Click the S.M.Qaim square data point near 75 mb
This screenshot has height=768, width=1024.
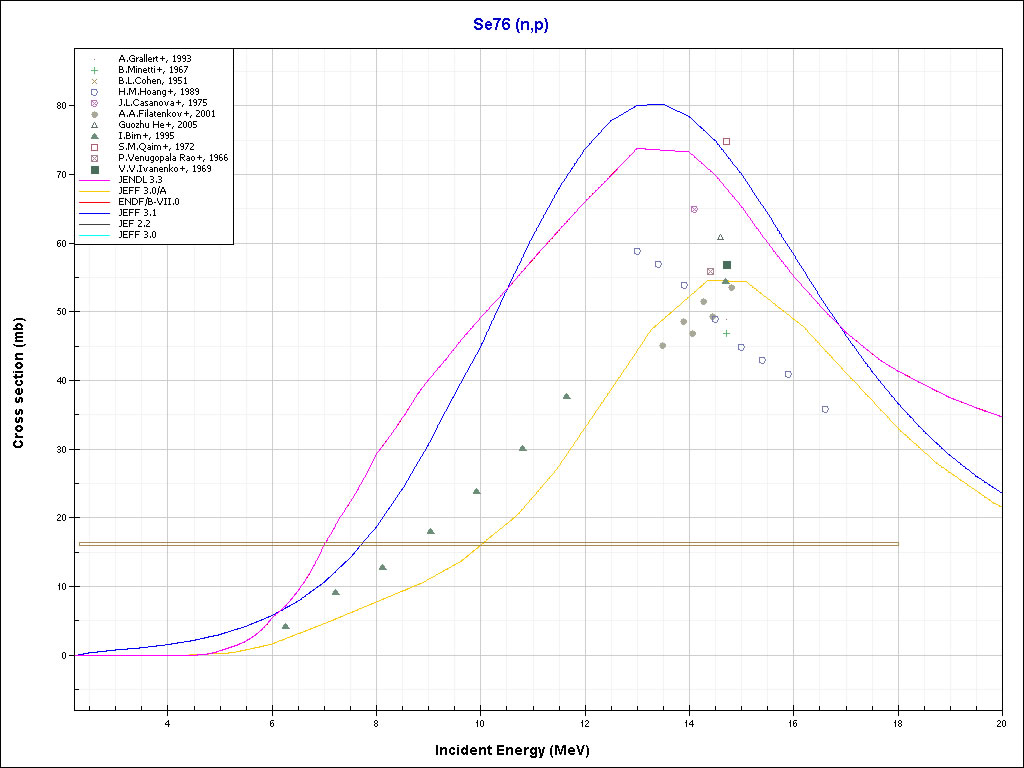[x=726, y=141]
